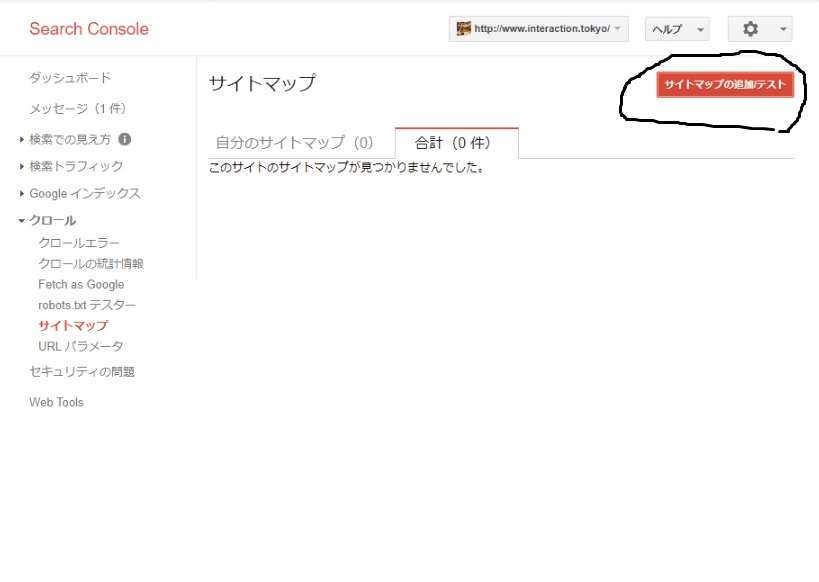
Task: Open ダッシュボード in the sidebar
Action: pyautogui.click(x=70, y=78)
